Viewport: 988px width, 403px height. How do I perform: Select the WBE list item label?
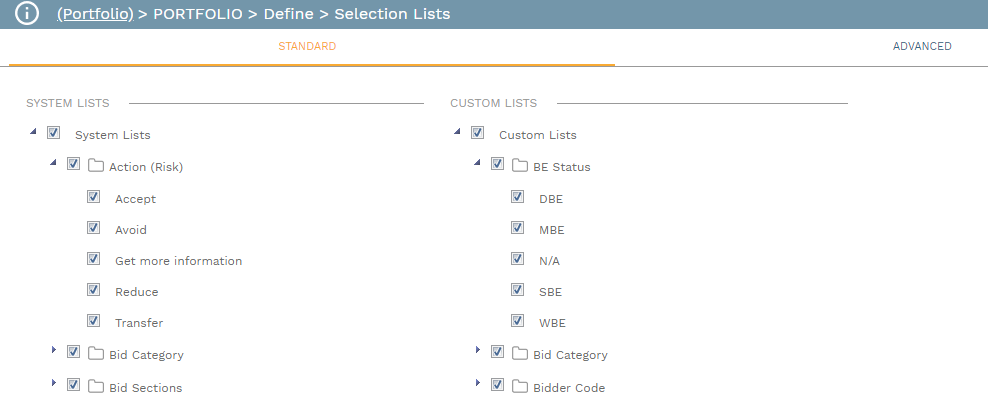pyautogui.click(x=552, y=323)
